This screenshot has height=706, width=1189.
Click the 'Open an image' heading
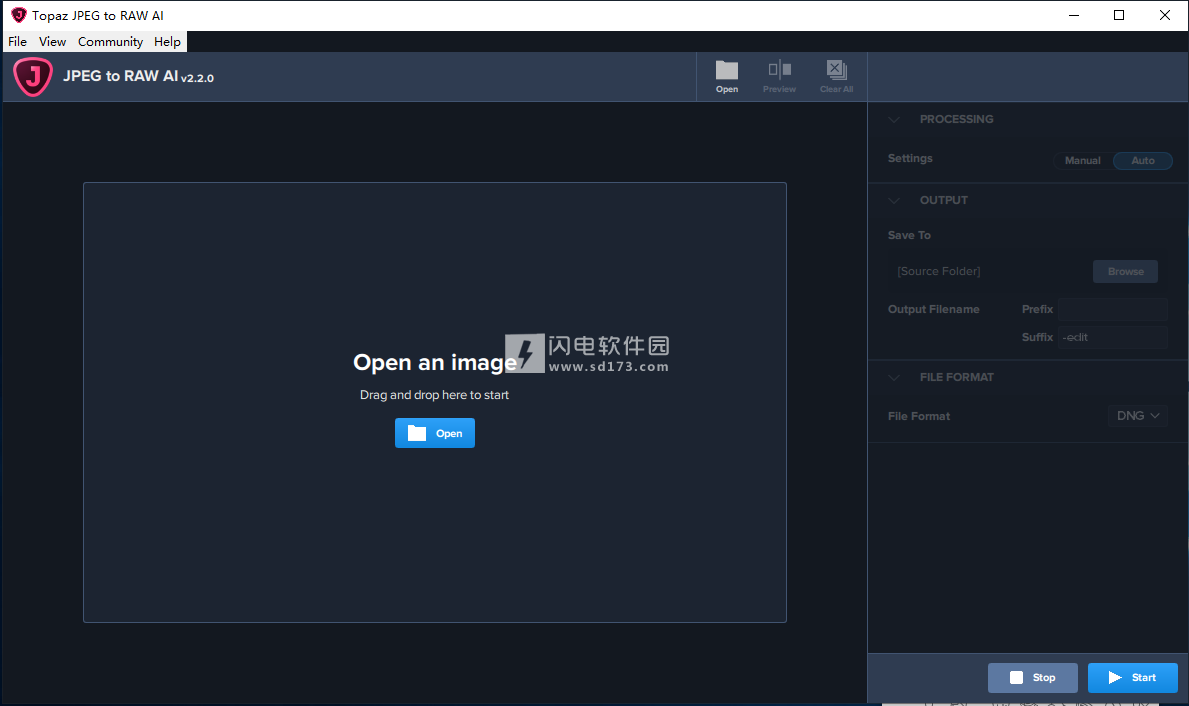click(435, 362)
